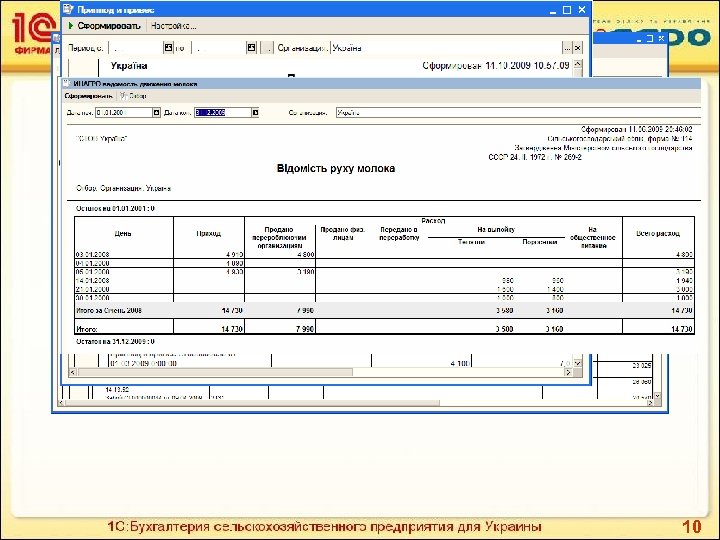This screenshot has width=720, height=540.
Task: Open Настройка... in the back report window
Action: 173,26
